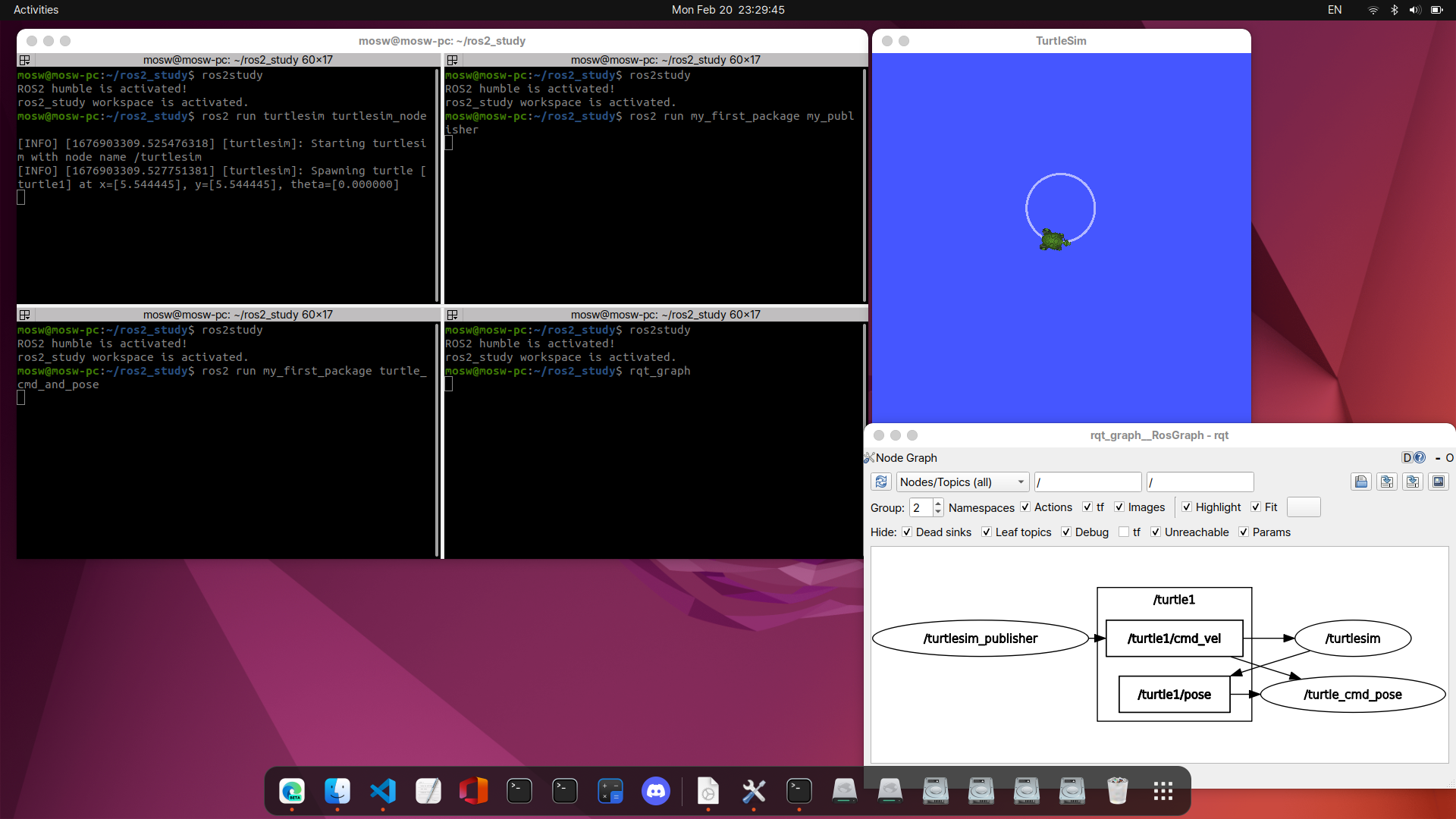The height and width of the screenshot is (819, 1456).
Task: Split the top-left terminal pane via its icon
Action: point(24,60)
